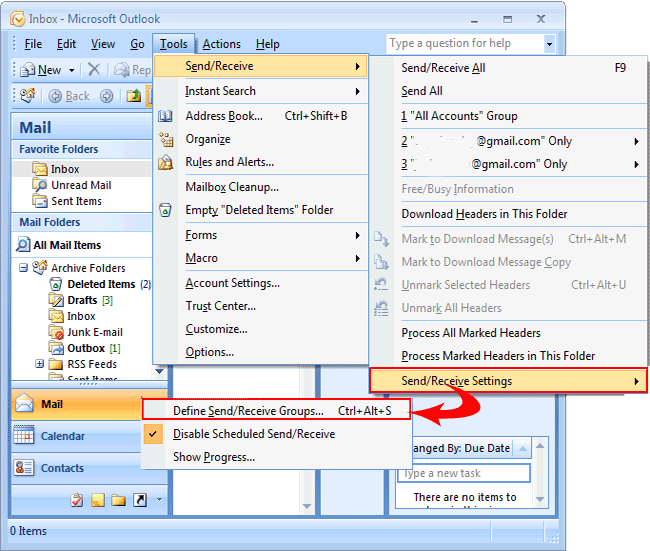650x551 pixels.
Task: Click the task list scrollbar down arrow
Action: click(540, 499)
